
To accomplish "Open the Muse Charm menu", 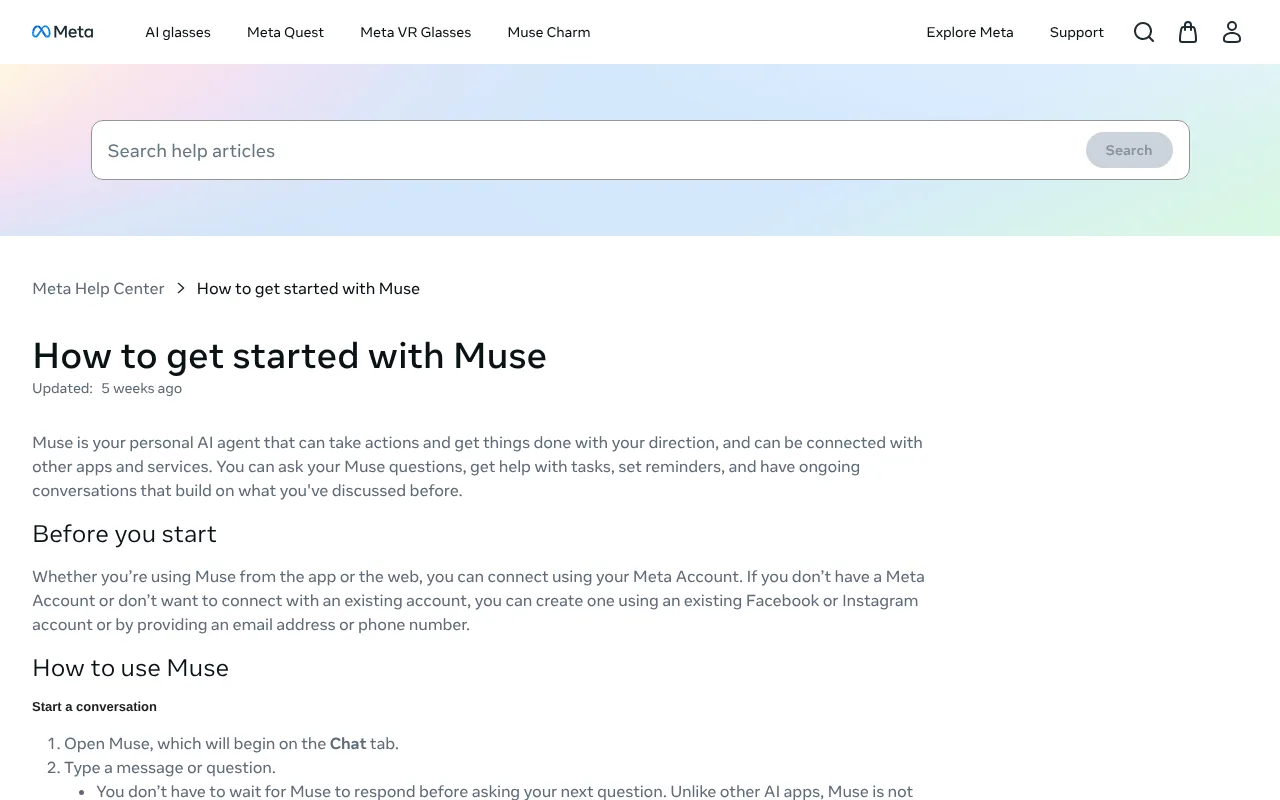I will [x=549, y=32].
